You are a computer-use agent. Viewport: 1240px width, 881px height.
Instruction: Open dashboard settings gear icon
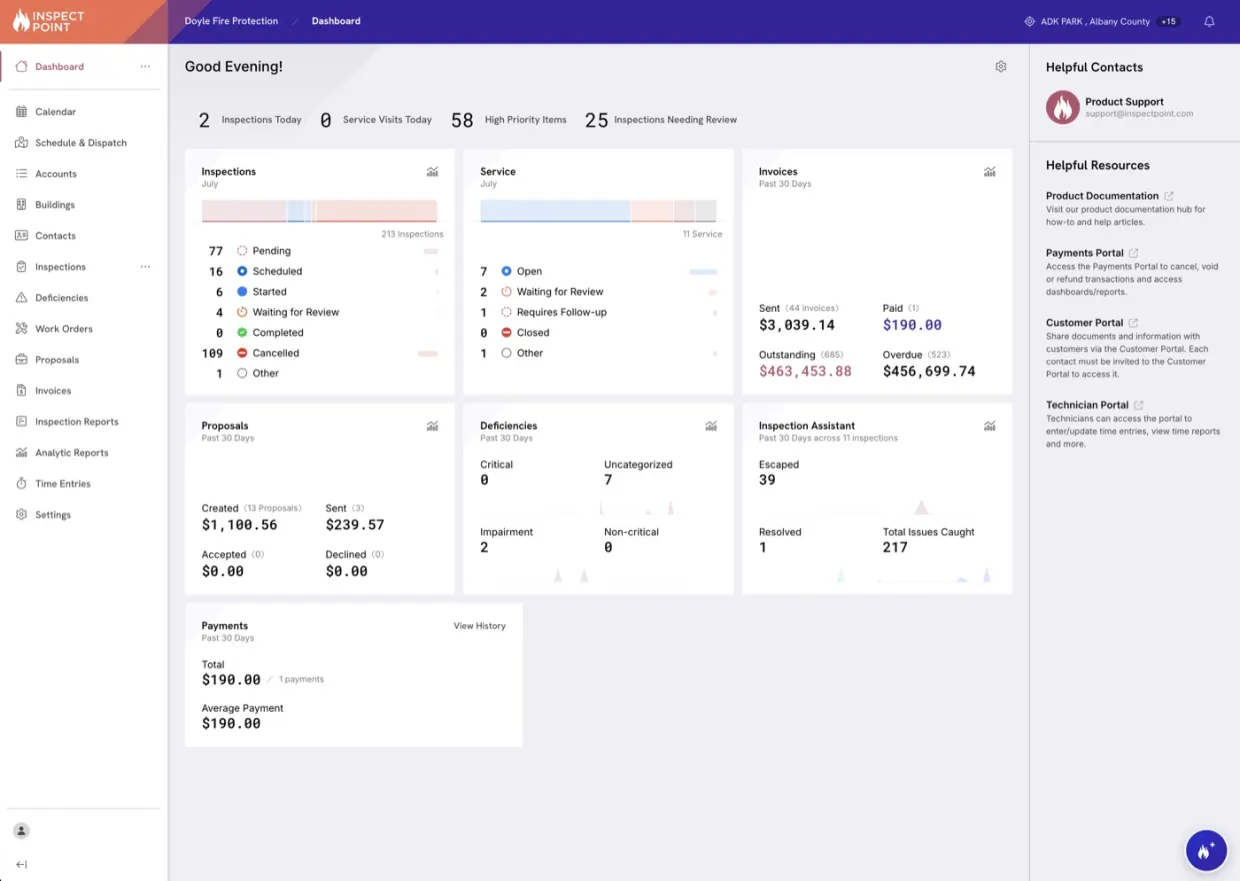click(x=1000, y=66)
